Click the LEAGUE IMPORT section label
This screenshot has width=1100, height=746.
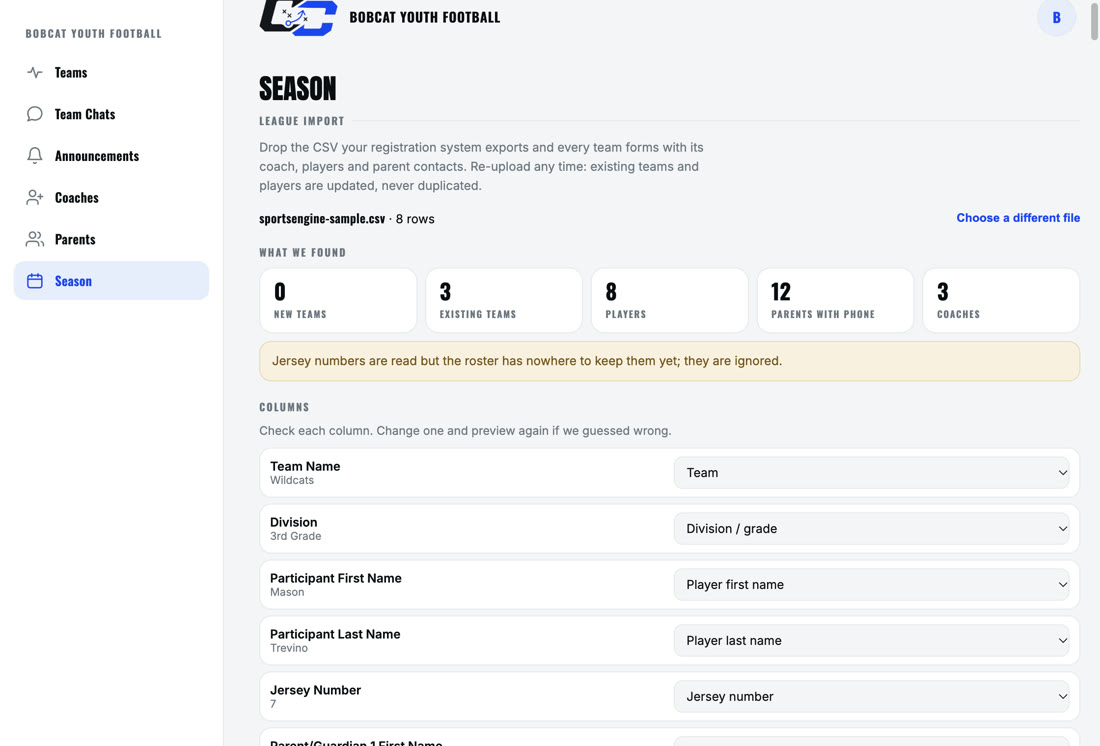point(302,121)
